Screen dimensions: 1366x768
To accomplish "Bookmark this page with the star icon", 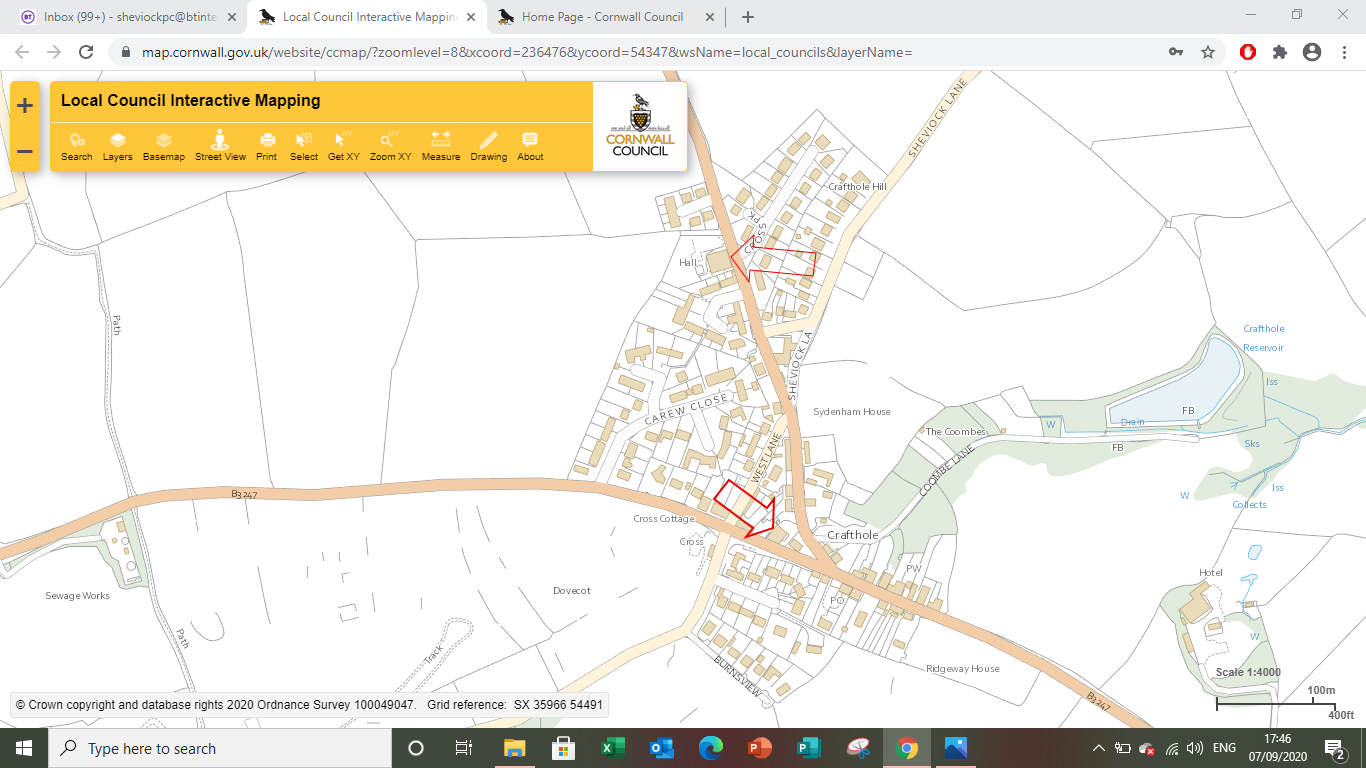I will (x=1208, y=52).
